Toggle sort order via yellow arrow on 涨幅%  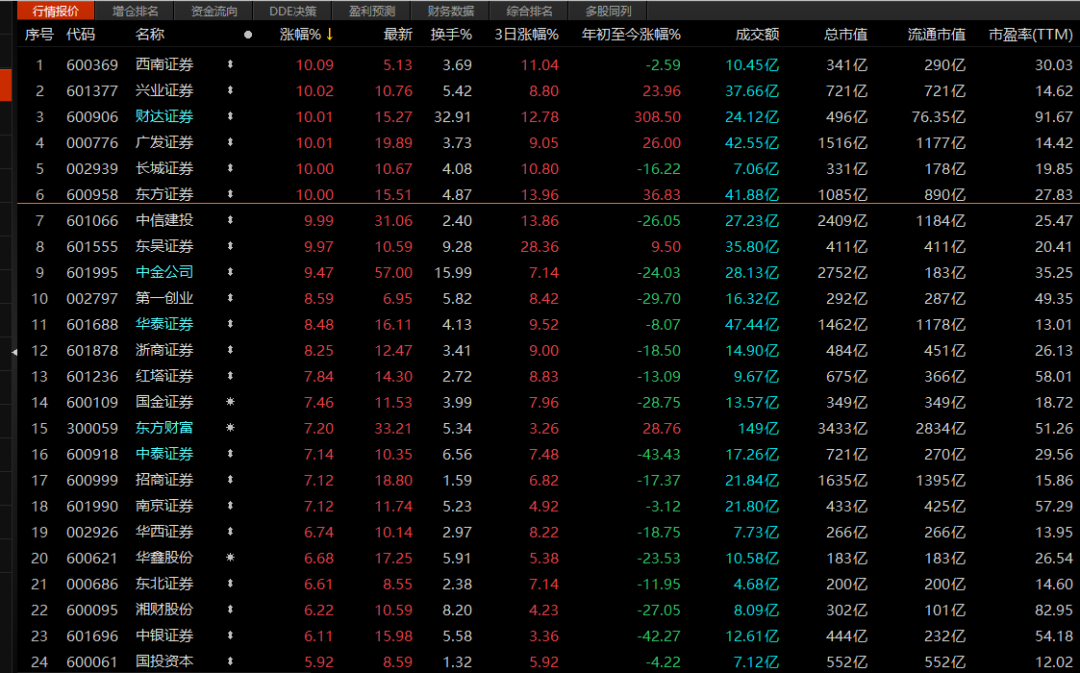click(329, 34)
